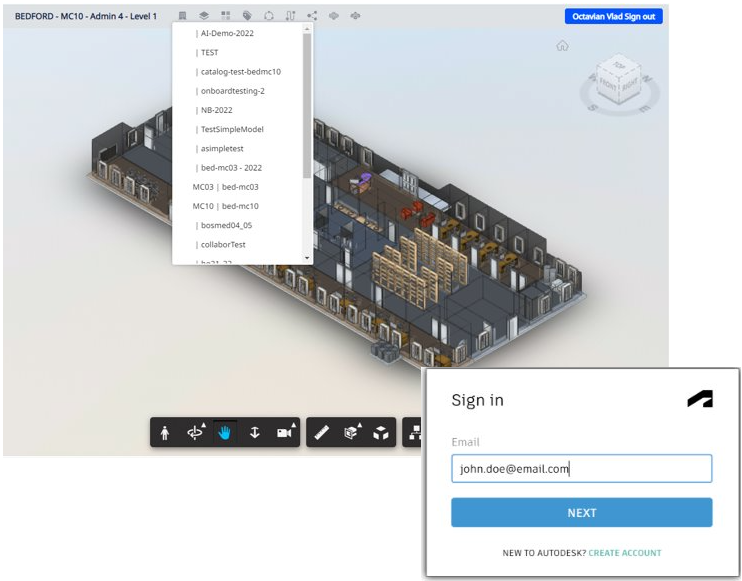Click the route path icon in top toolbar
Image resolution: width=742 pixels, height=581 pixels.
point(290,16)
